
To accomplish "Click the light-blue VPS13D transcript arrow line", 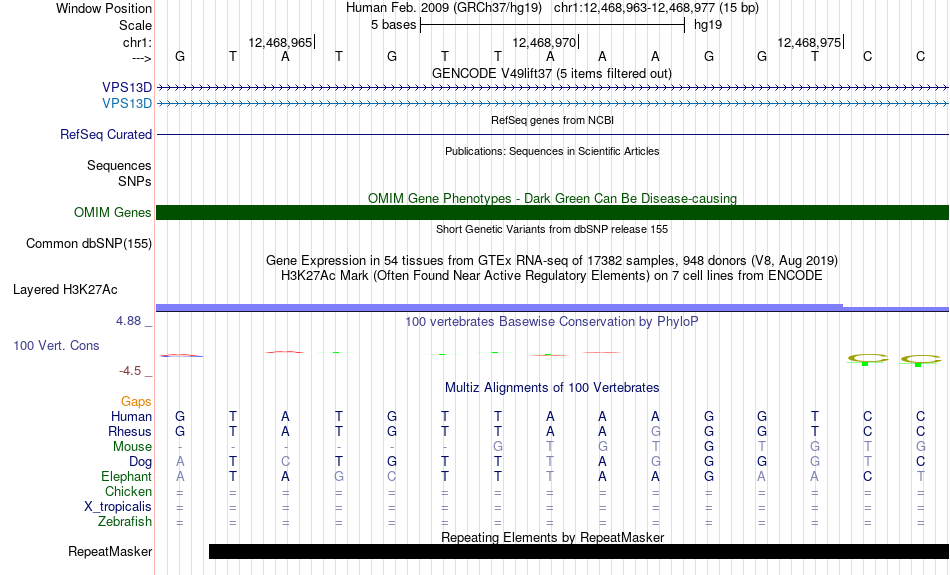I will pyautogui.click(x=553, y=104).
